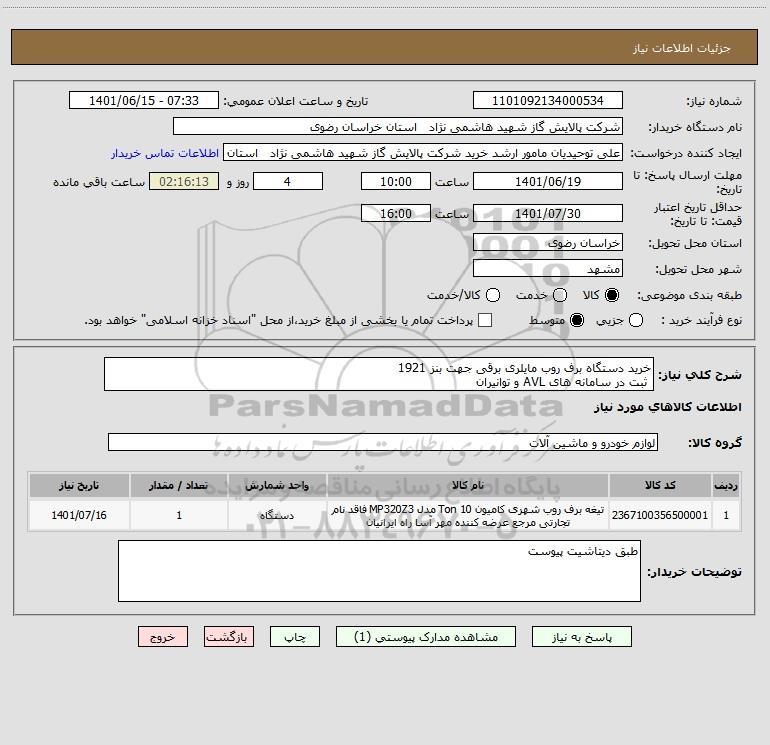Choose the متوسط purchase type radio
The height and width of the screenshot is (745, 770).
[577, 320]
